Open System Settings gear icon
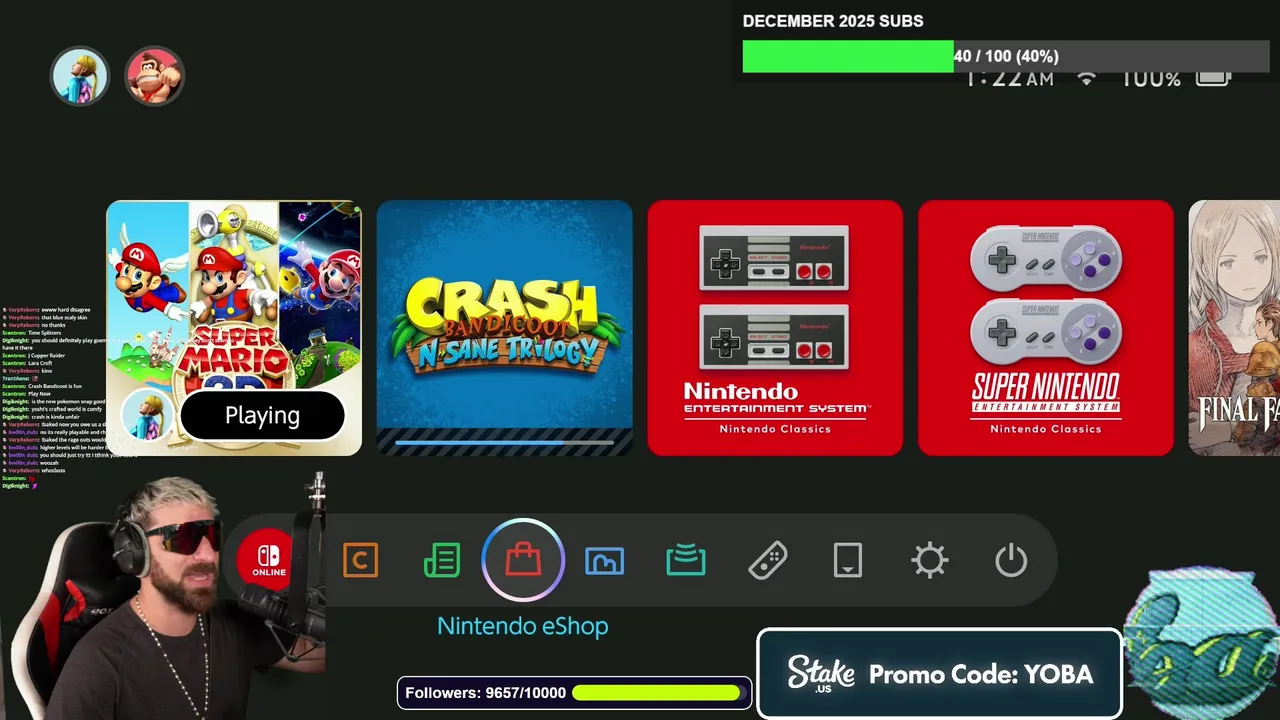The height and width of the screenshot is (720, 1280). 930,560
